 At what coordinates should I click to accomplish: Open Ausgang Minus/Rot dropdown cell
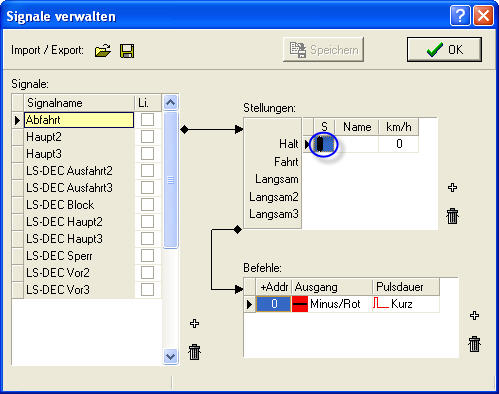point(332,304)
